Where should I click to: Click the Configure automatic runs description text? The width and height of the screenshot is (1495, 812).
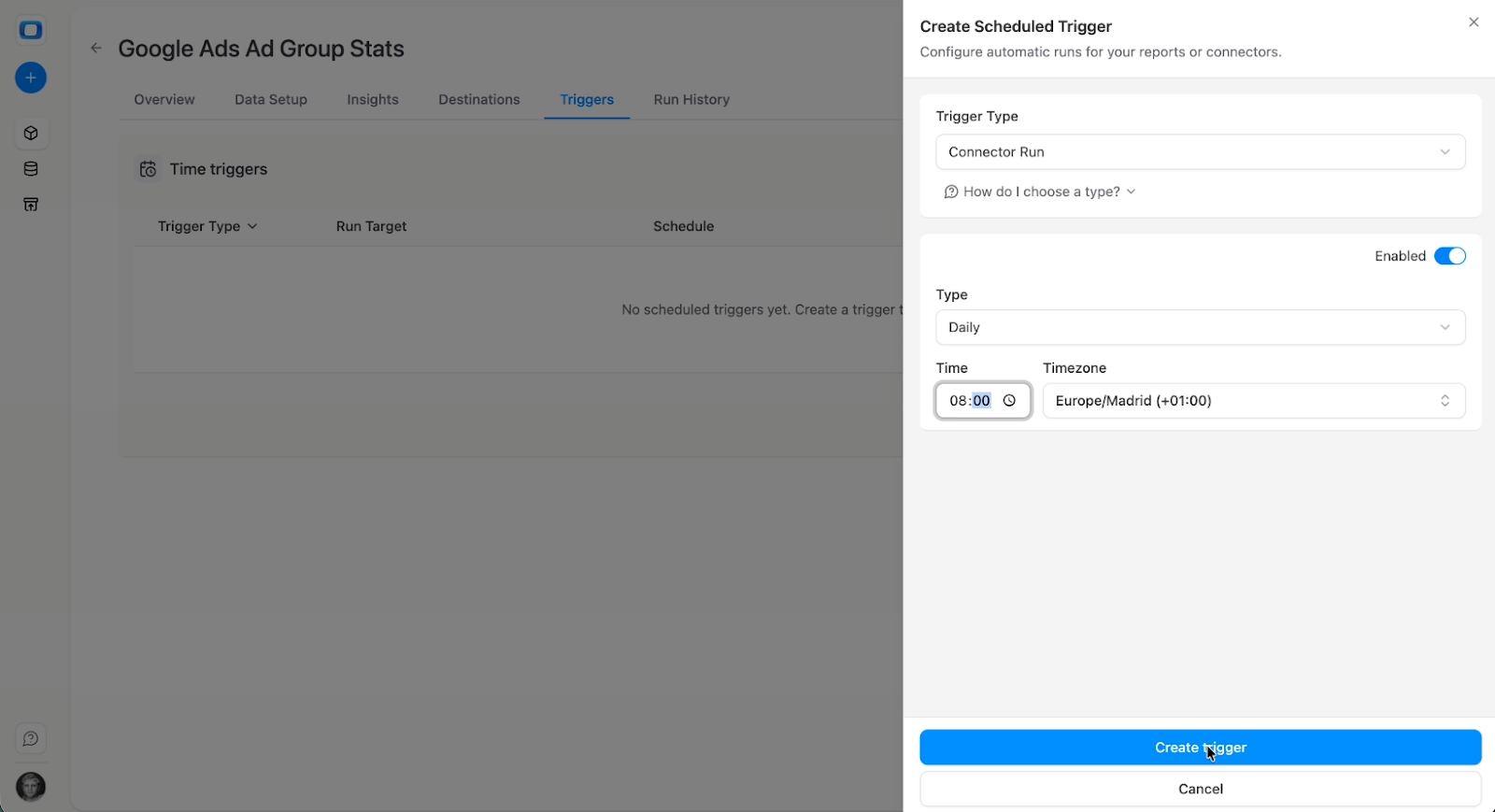coord(1101,52)
